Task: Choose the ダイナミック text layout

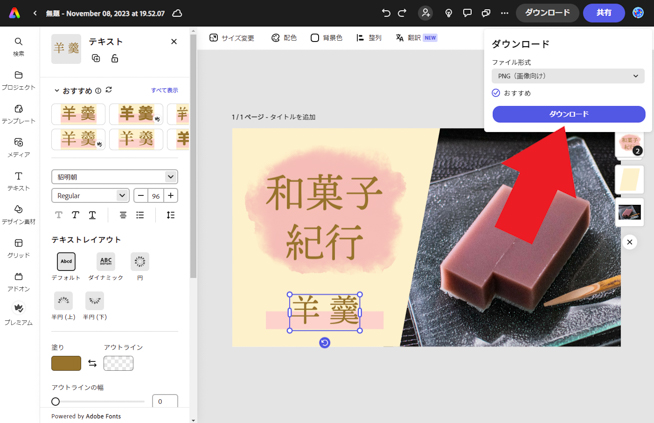Action: (105, 264)
